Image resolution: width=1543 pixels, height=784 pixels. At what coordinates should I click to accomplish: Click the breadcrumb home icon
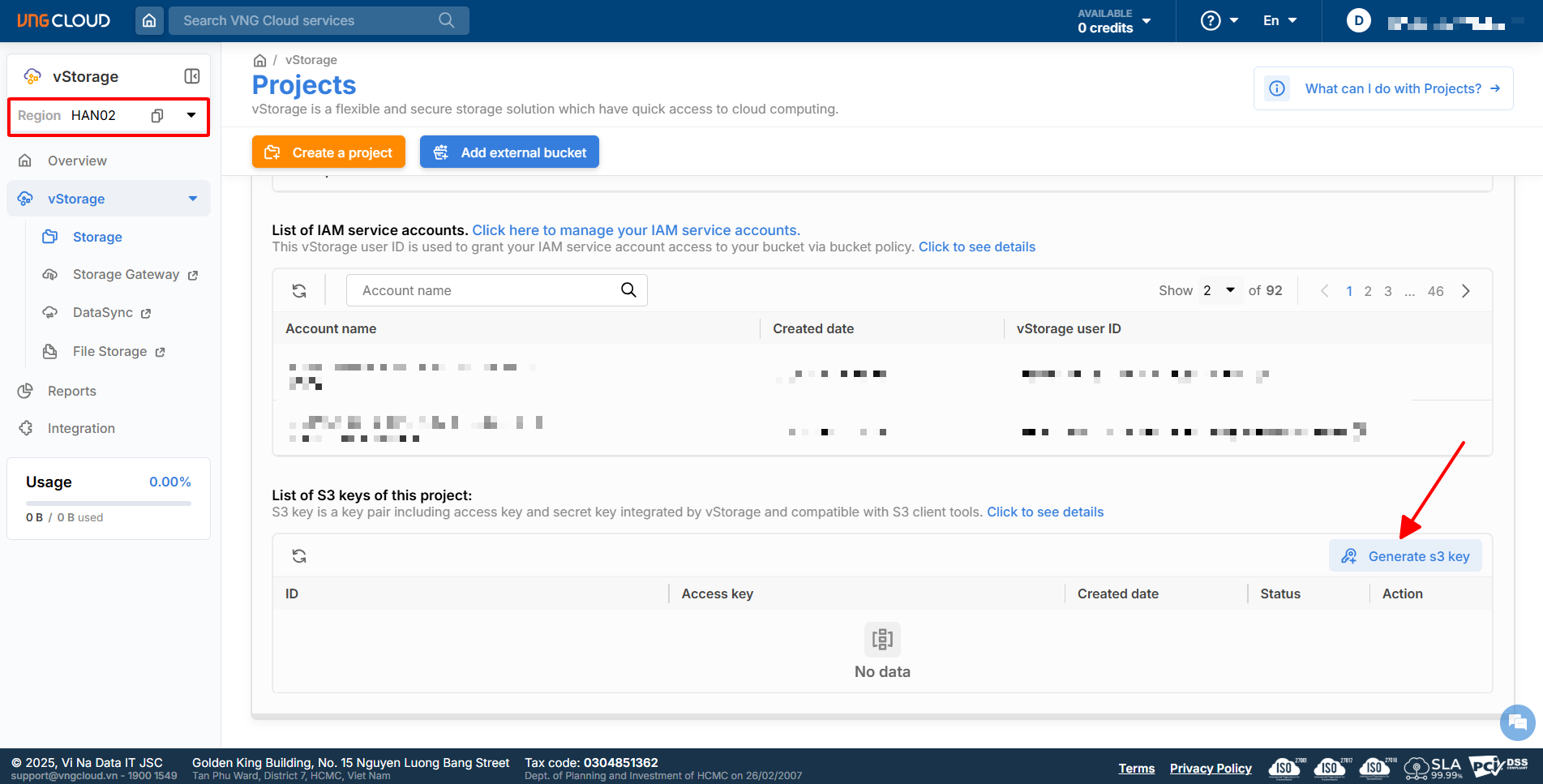(x=259, y=61)
